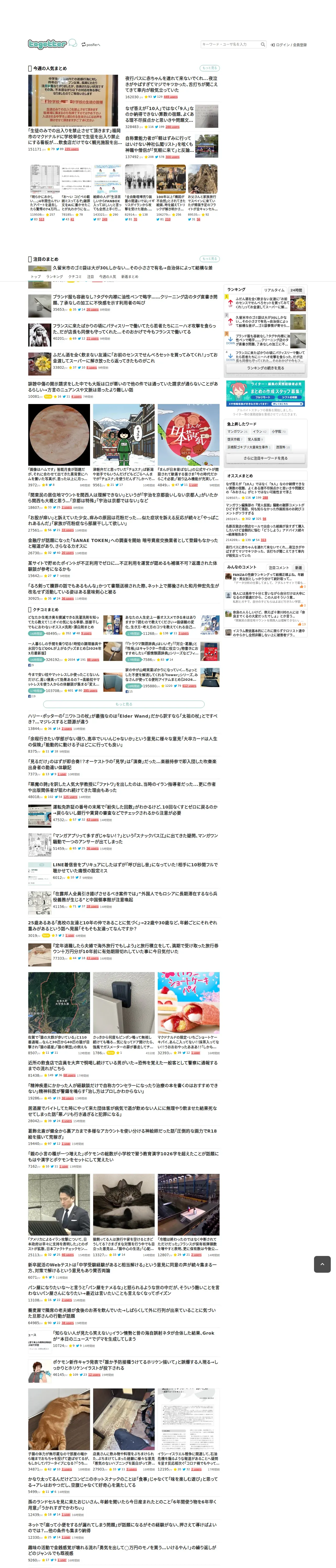Switch the comments panel to 新着
Viewport: 336px width, 1568px height.
[x=298, y=567]
